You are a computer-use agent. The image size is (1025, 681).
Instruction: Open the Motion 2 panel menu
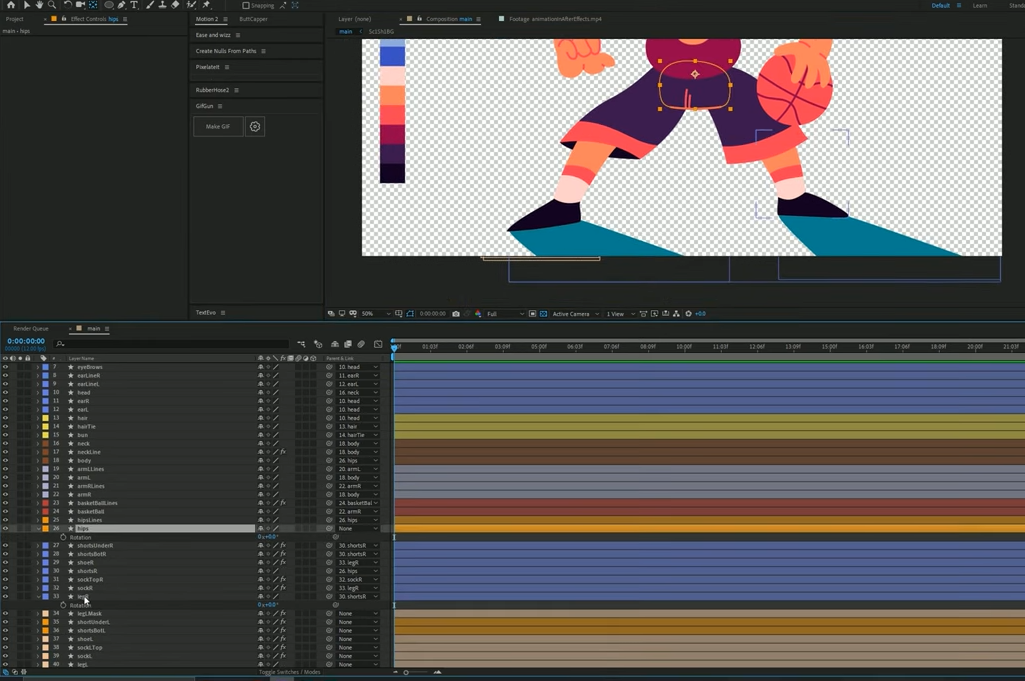pyautogui.click(x=226, y=20)
